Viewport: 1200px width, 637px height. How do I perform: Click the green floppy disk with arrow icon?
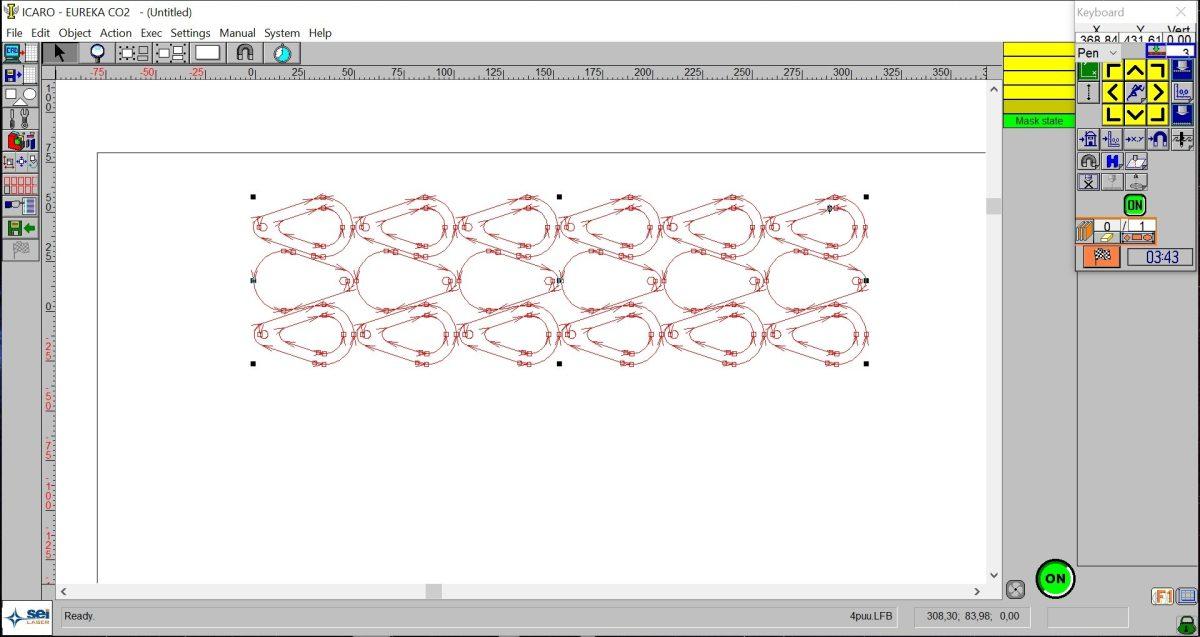[x=20, y=228]
